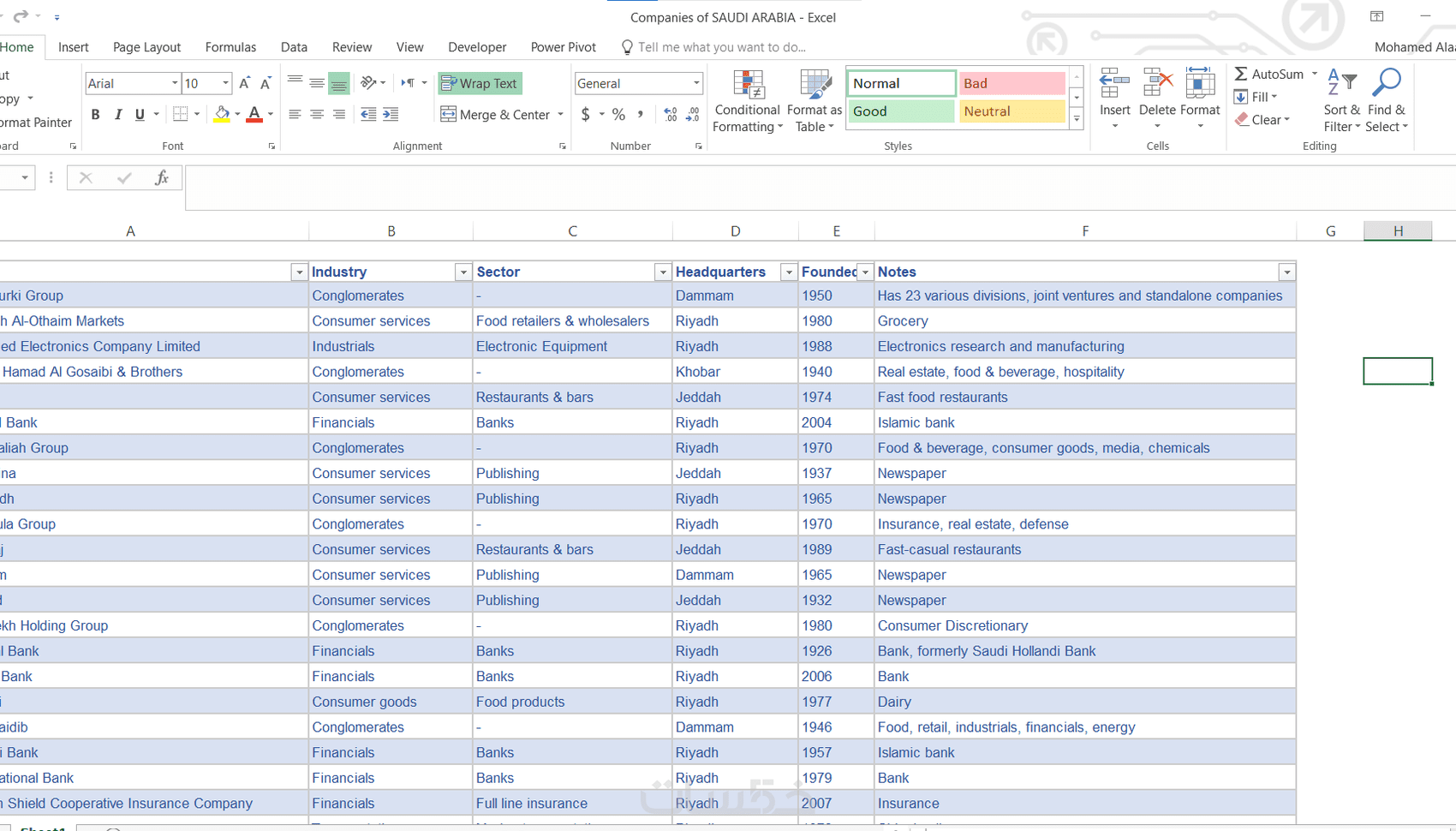
Task: Open the borders icon in Font group
Action: 180,114
